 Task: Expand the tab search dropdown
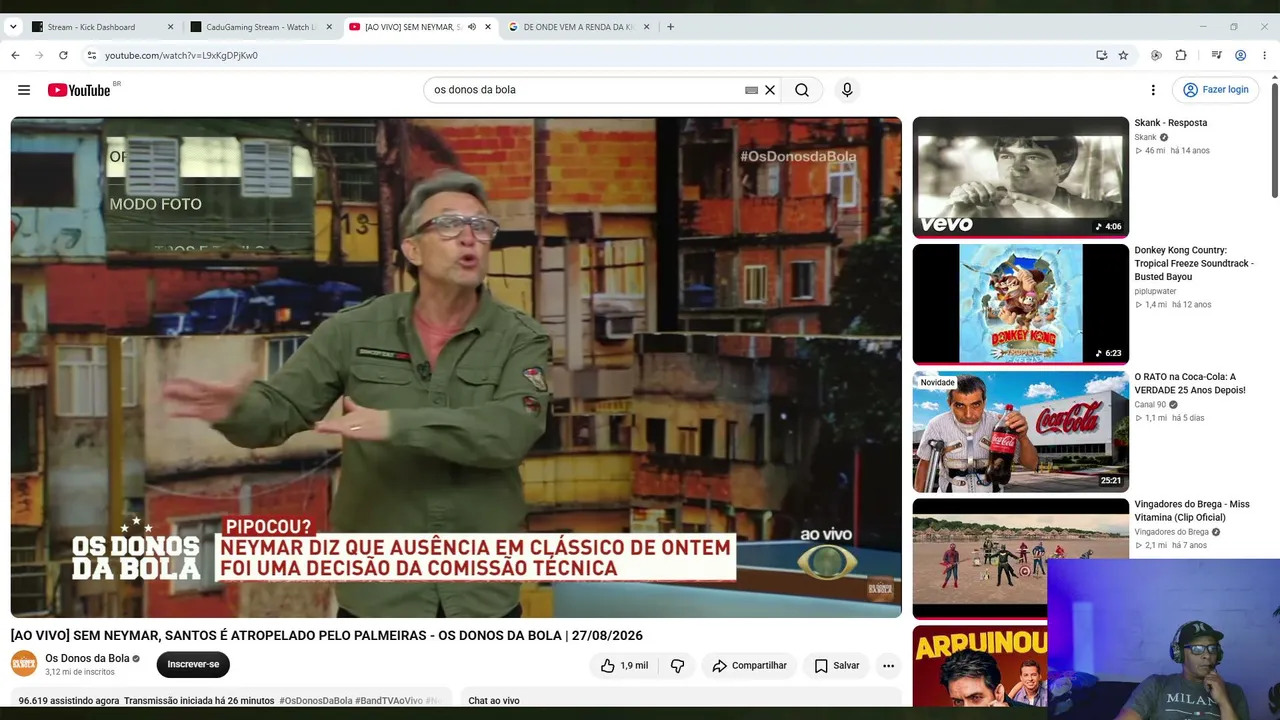click(x=13, y=27)
